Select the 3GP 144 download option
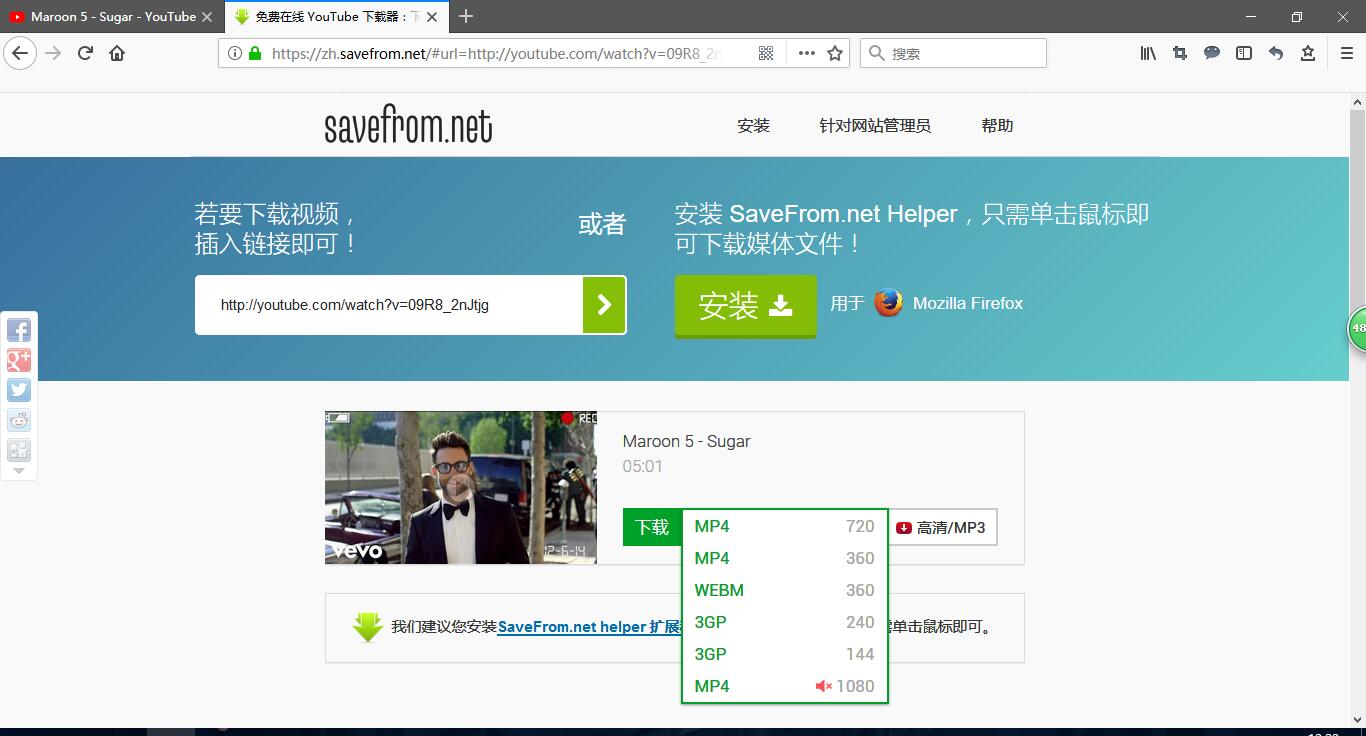 click(784, 654)
